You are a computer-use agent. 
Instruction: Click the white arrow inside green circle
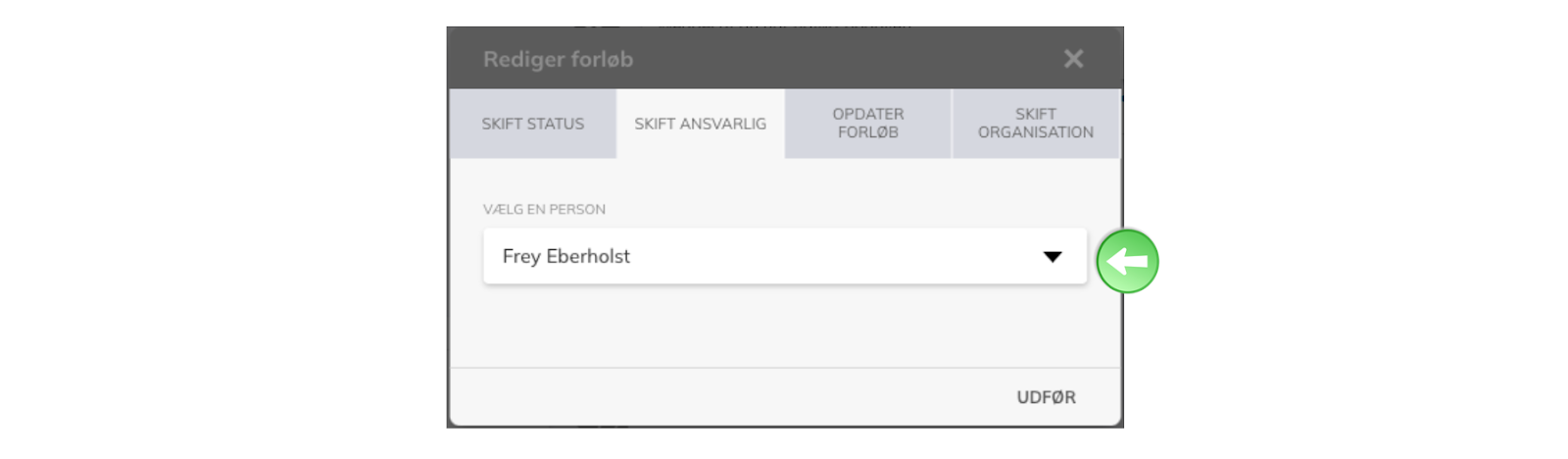coord(1127,261)
